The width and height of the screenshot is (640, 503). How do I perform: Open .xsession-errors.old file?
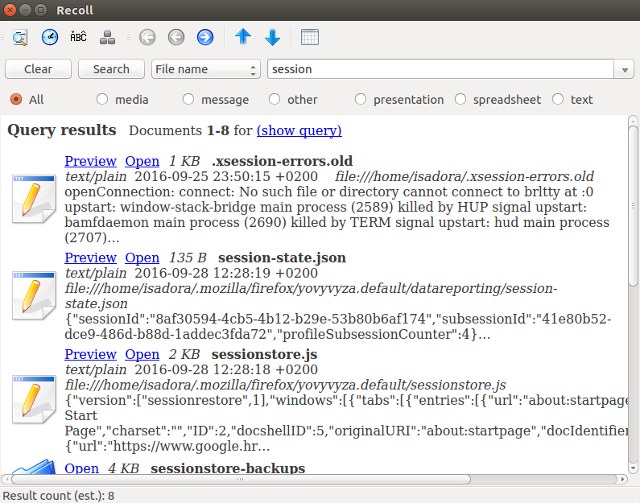(142, 161)
